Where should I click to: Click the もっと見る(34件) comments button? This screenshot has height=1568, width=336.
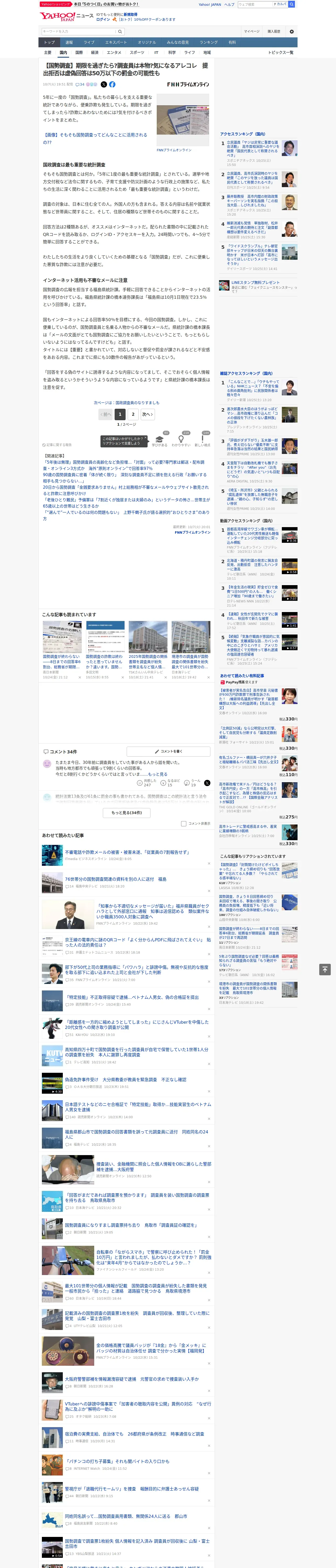click(127, 812)
